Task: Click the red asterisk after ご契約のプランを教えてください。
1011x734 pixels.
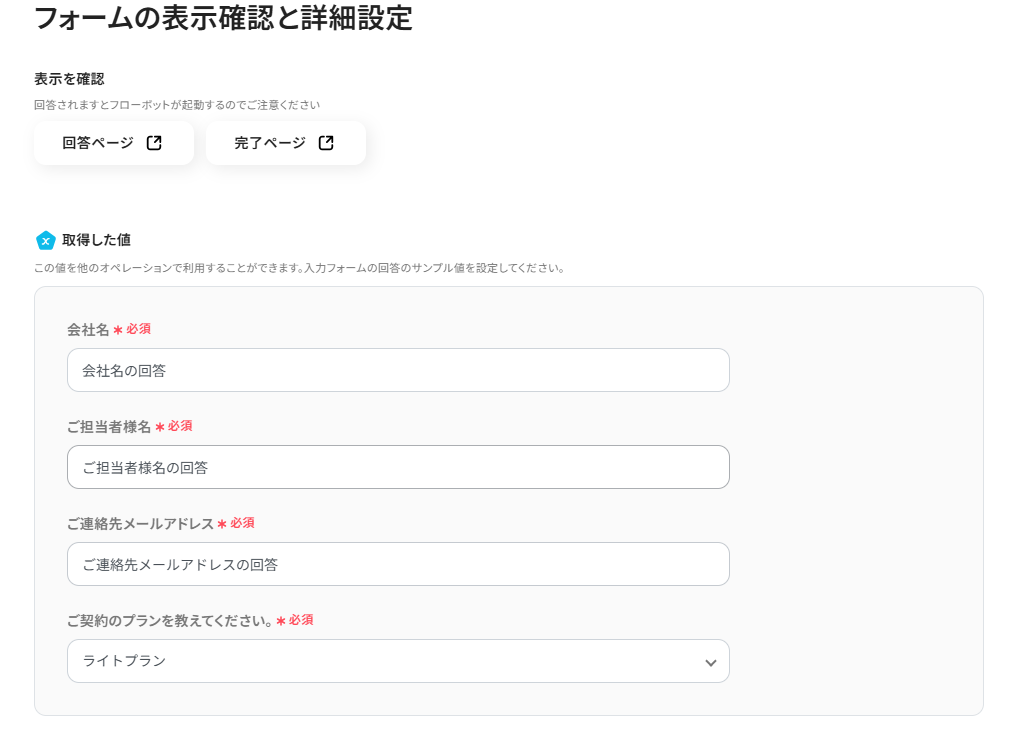Action: pos(281,621)
